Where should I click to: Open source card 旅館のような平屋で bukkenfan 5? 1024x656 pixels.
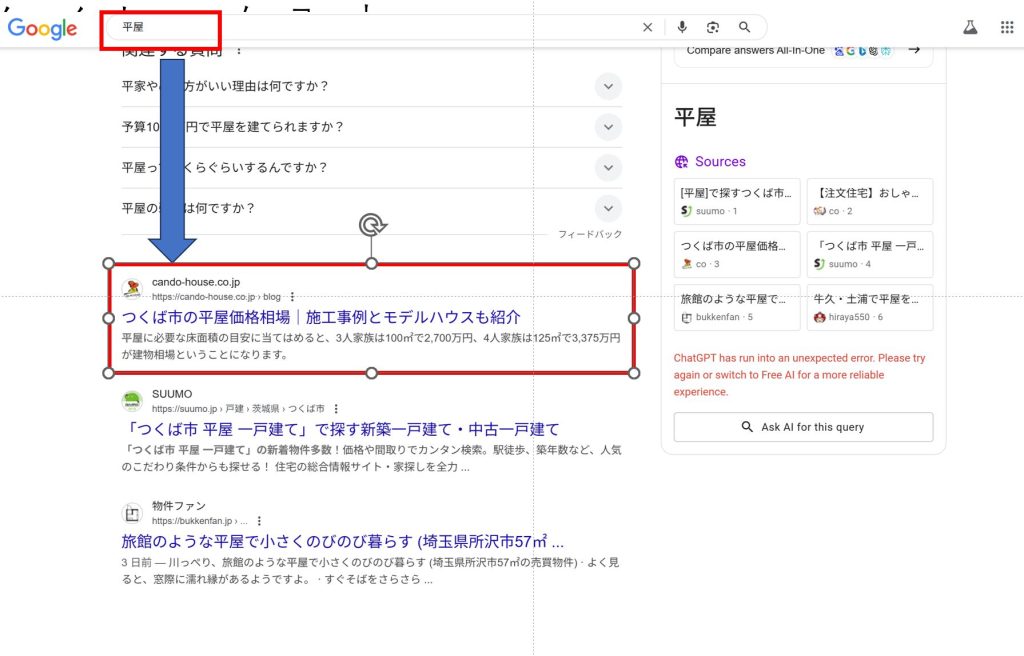pyautogui.click(x=737, y=307)
